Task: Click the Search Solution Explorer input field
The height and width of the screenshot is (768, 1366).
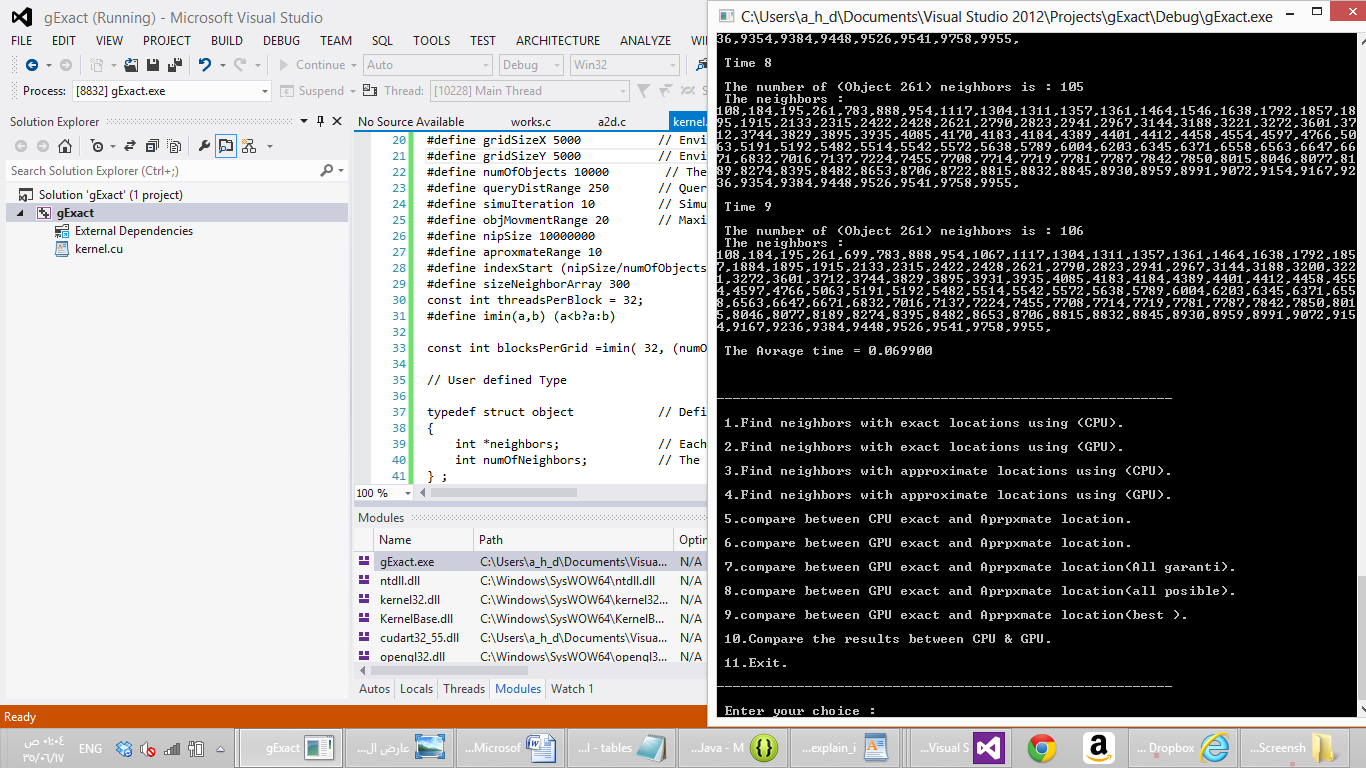Action: (x=163, y=171)
